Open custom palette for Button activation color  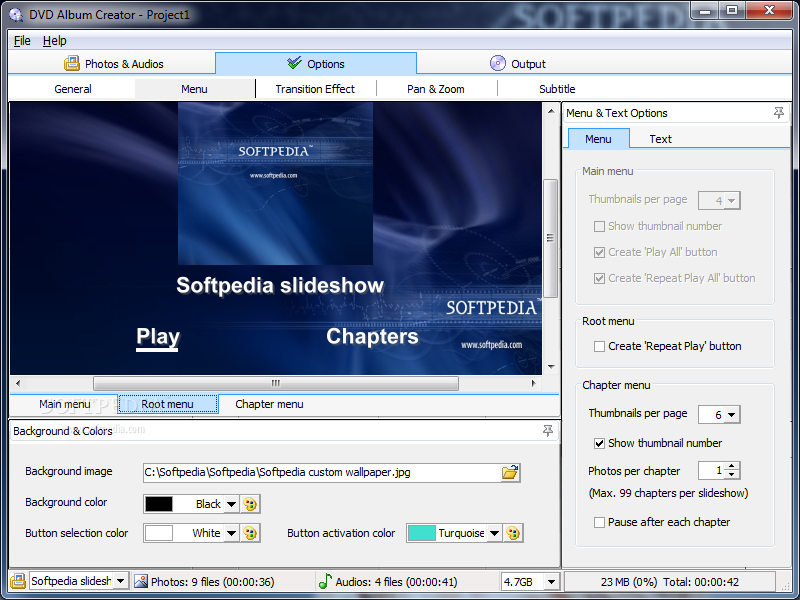click(513, 533)
